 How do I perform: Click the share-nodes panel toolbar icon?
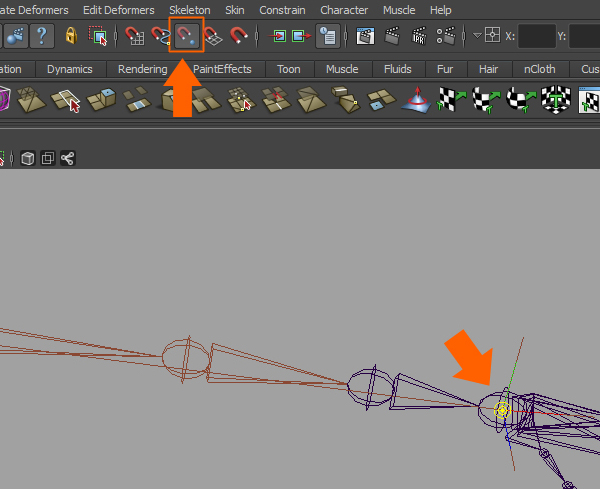(x=68, y=158)
